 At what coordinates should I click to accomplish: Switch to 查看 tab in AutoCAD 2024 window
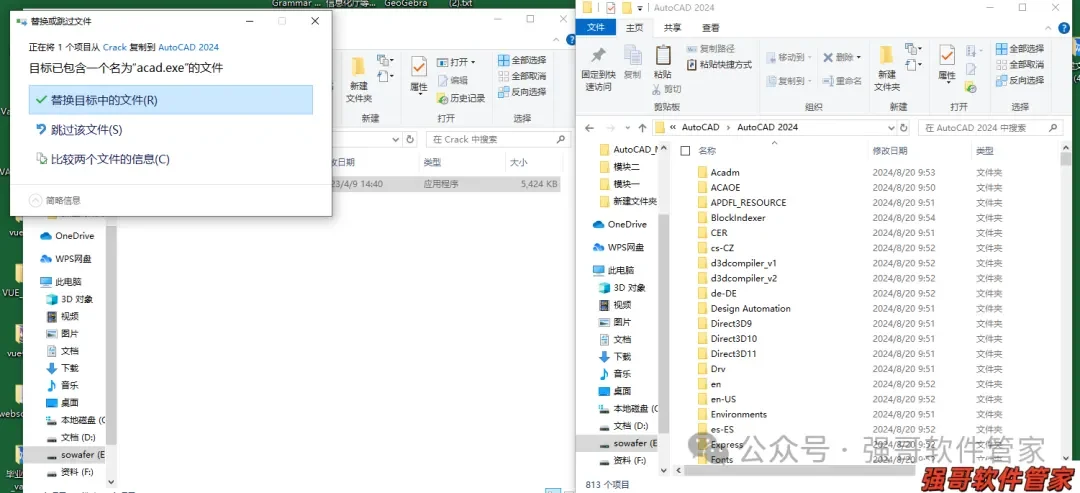[710, 28]
